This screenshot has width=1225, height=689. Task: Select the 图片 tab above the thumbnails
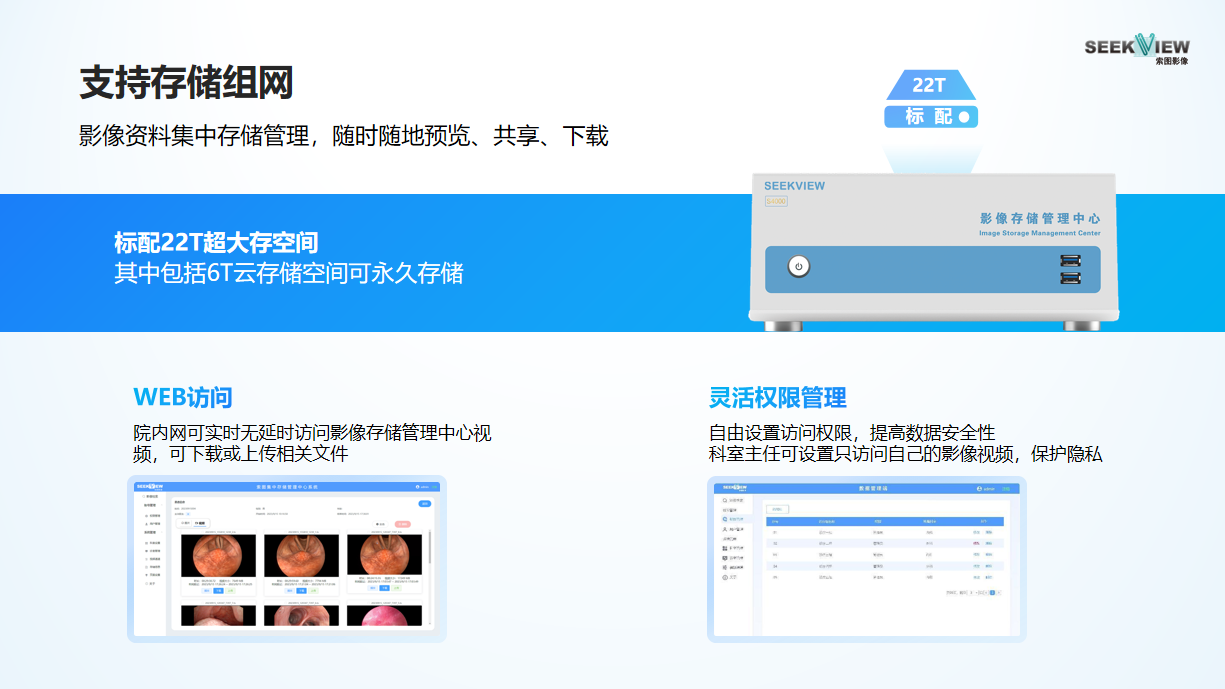coord(184,523)
